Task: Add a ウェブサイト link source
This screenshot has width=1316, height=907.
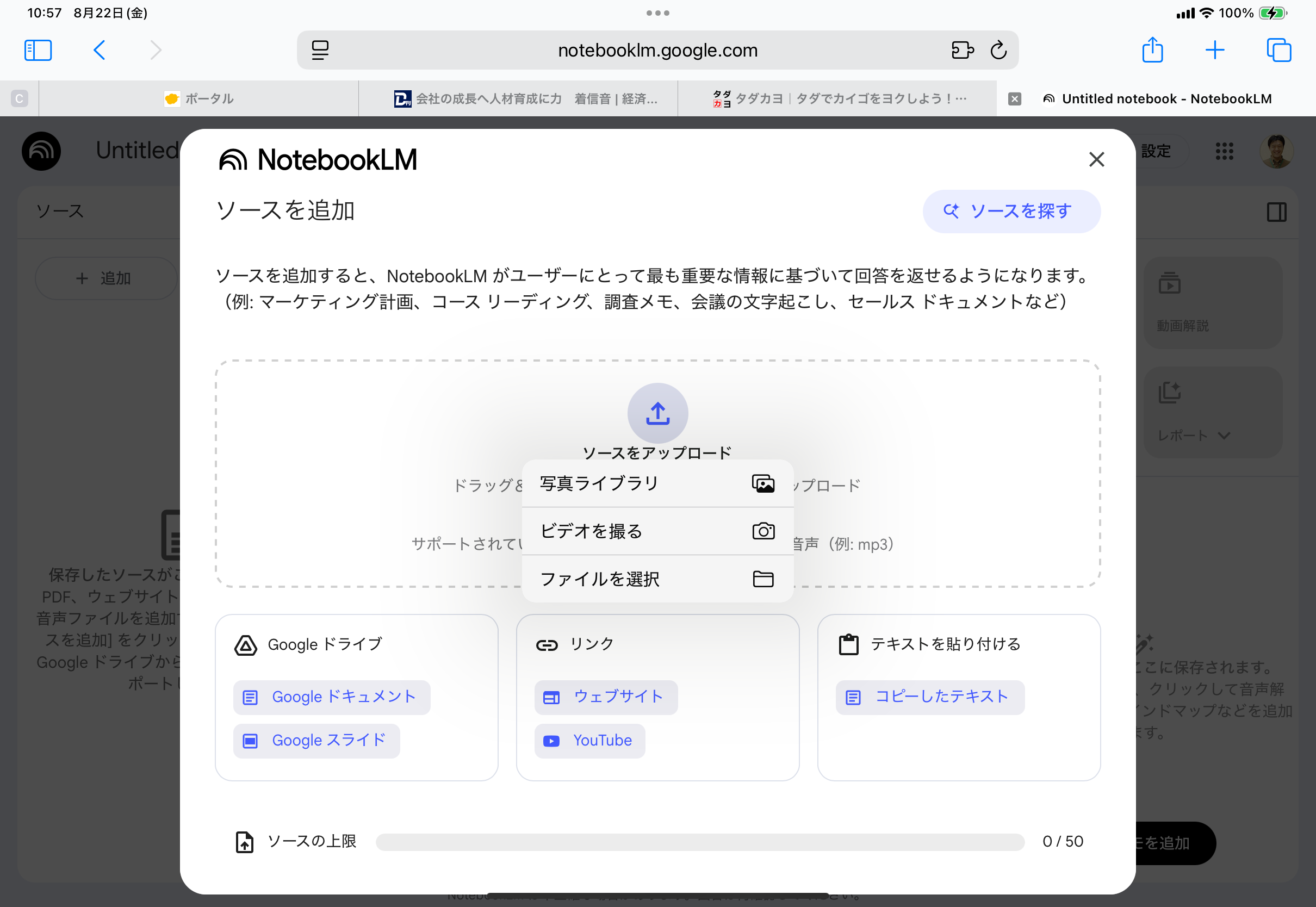Action: point(606,697)
